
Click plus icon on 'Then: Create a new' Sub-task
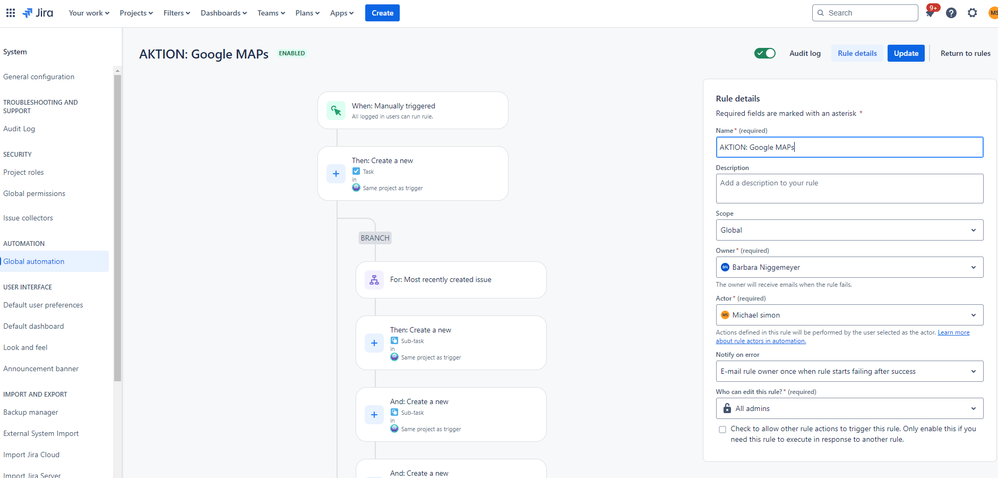point(374,343)
